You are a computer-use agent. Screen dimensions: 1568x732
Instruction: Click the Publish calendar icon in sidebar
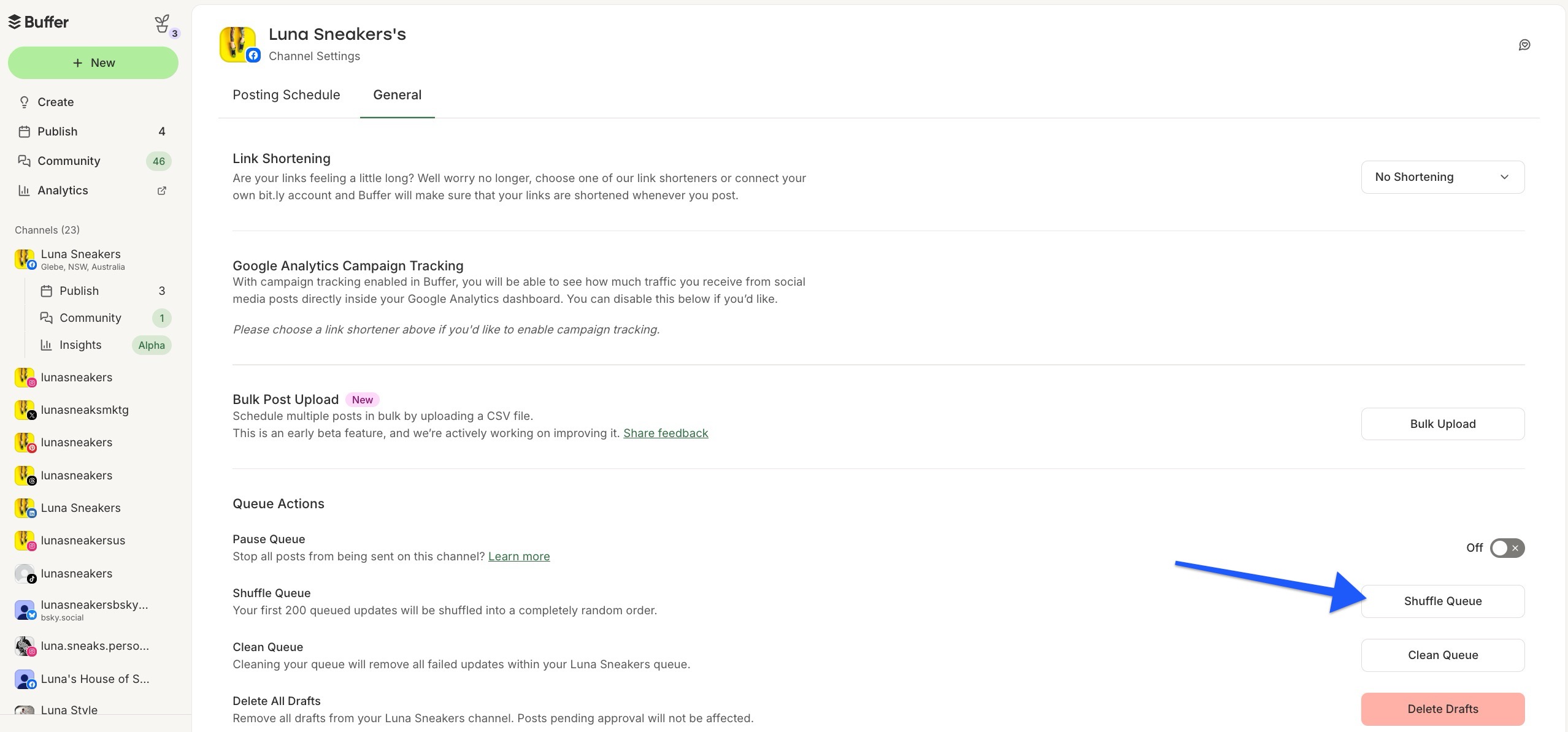click(x=24, y=131)
